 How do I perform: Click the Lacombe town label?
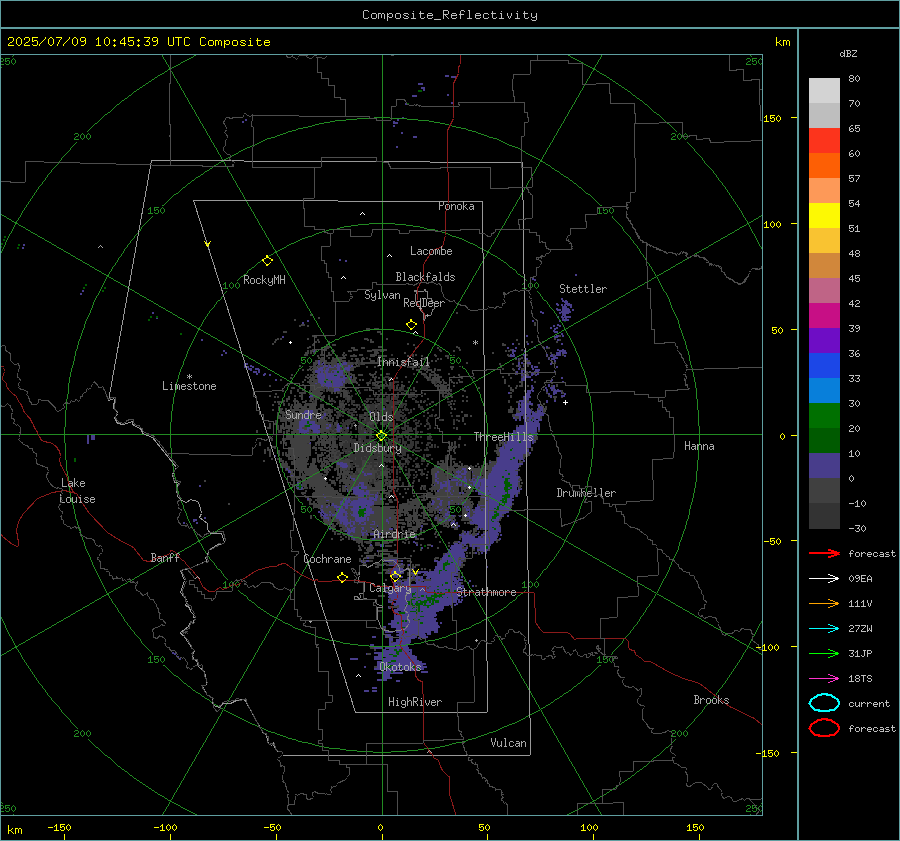tap(431, 251)
